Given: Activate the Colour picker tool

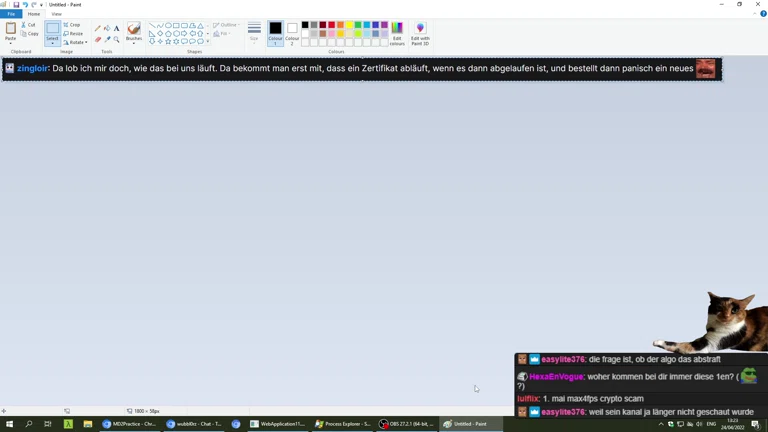Looking at the screenshot, I should pos(107,40).
